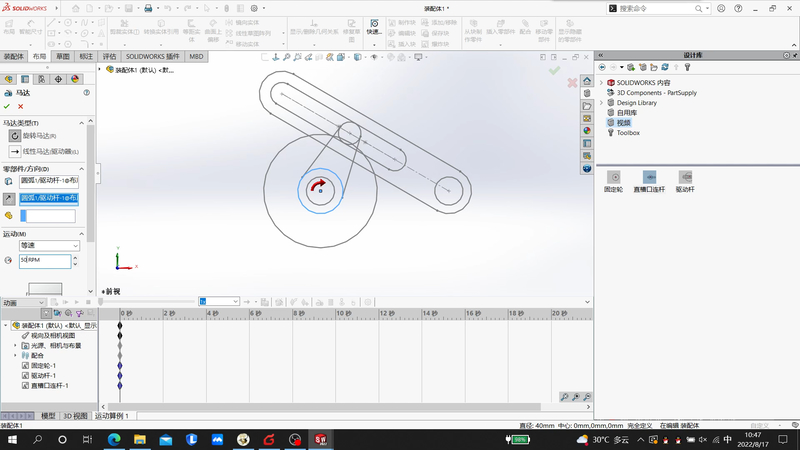Click the key point on 驱动杆-1 row
This screenshot has width=800, height=450.
[x=120, y=376]
